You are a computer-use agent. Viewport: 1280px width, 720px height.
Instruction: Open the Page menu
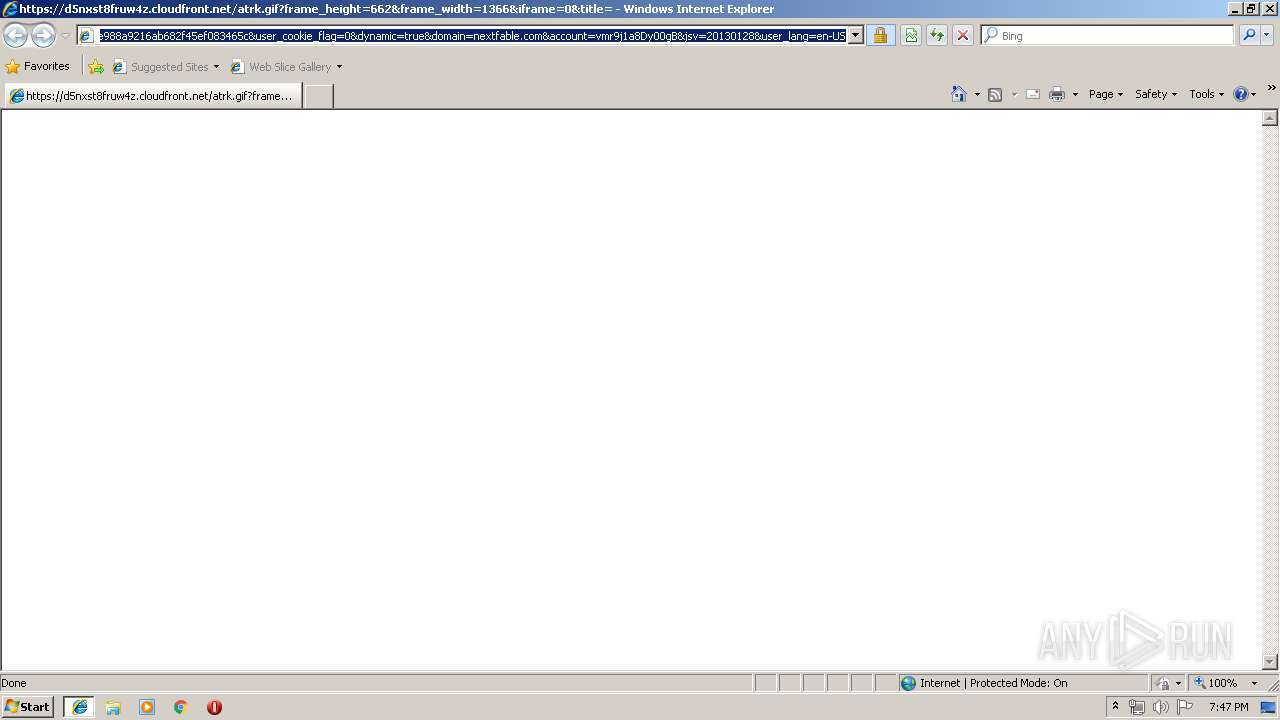coord(1106,94)
